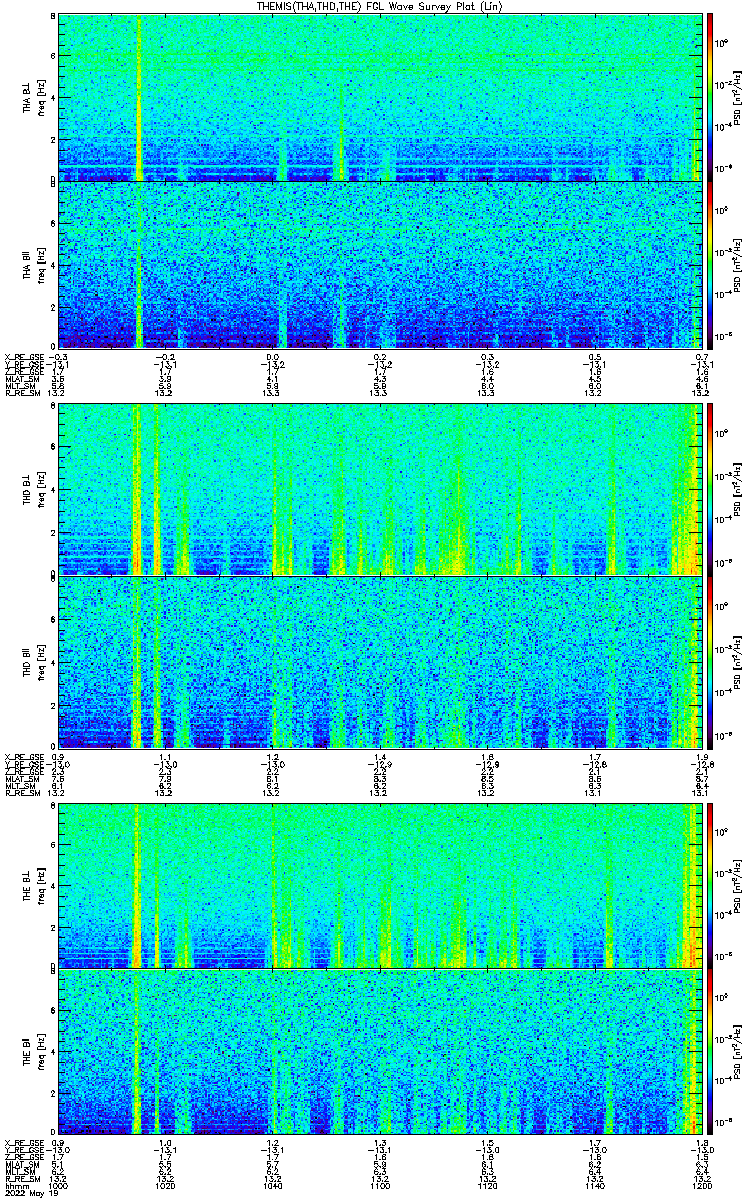Click the 1020 time tick label
The width and height of the screenshot is (750, 1200).
tap(166, 1184)
